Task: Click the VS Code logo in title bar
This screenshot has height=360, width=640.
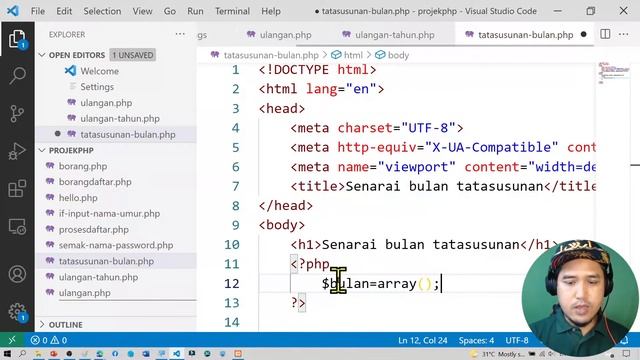Action: (x=13, y=11)
